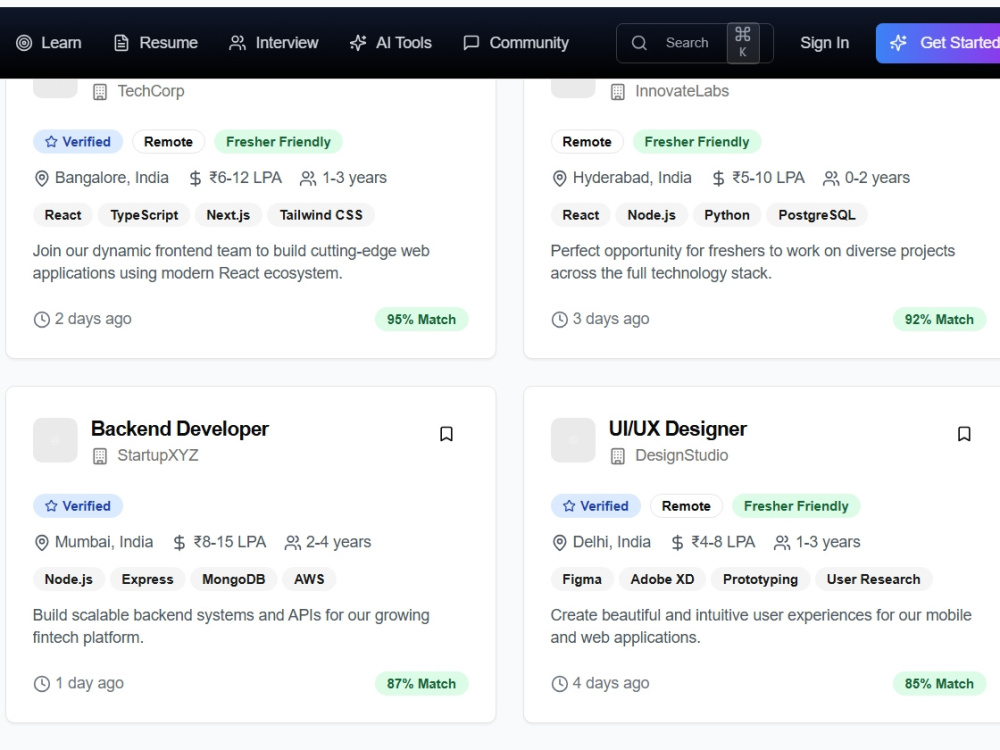Viewport: 1000px width, 750px height.
Task: Go to the Interview section
Action: click(x=274, y=43)
